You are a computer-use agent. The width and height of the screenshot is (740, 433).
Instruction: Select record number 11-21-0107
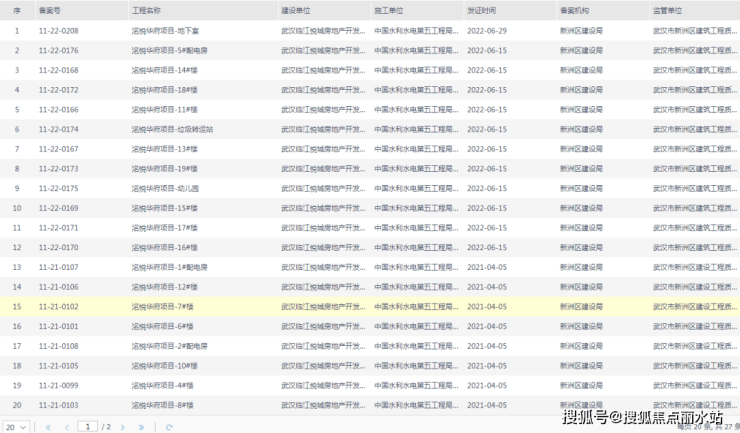click(59, 267)
